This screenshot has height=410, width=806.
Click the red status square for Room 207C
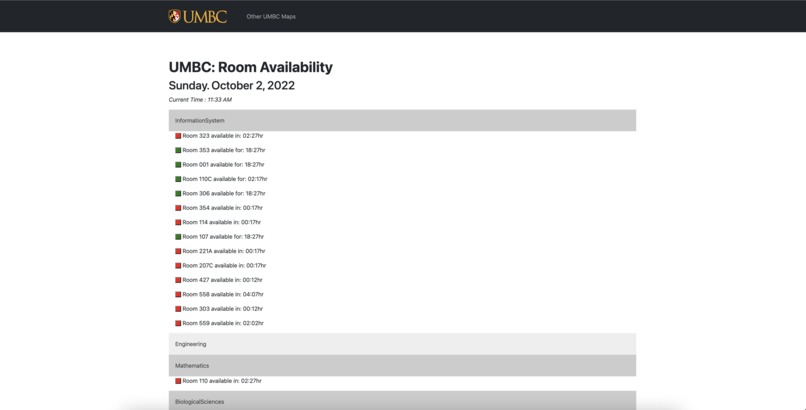click(178, 266)
